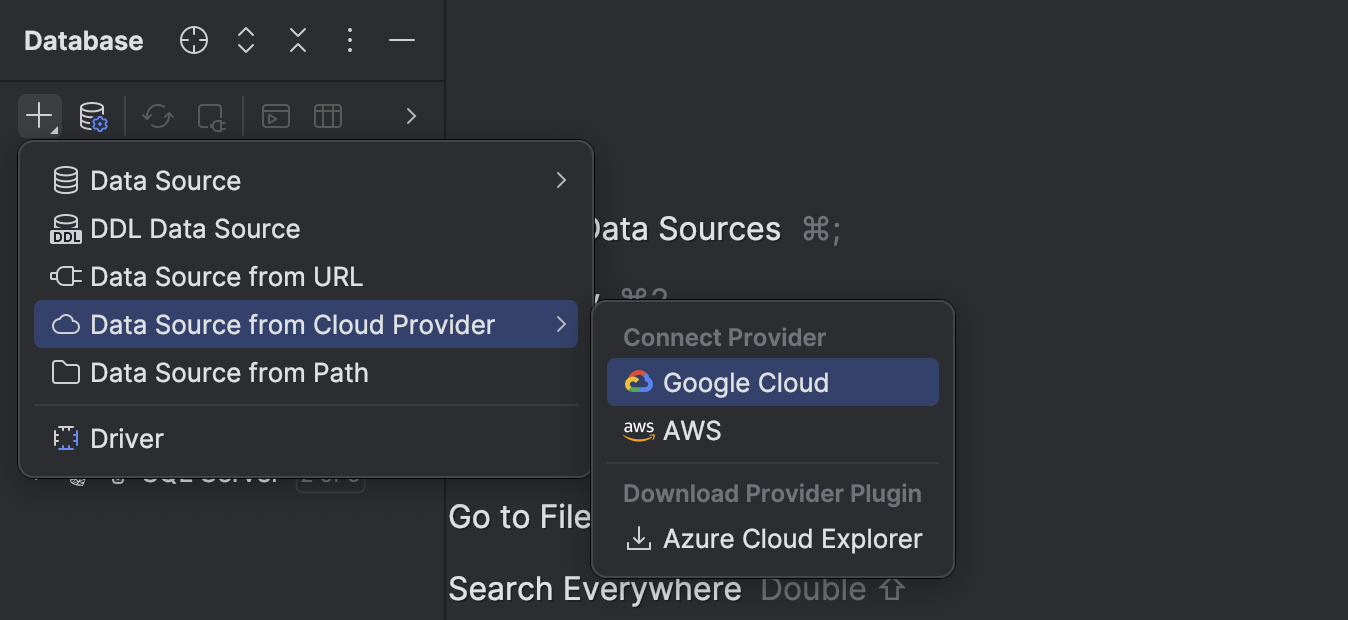Image resolution: width=1348 pixels, height=620 pixels.
Task: Click the Expand All icon
Action: 246,40
